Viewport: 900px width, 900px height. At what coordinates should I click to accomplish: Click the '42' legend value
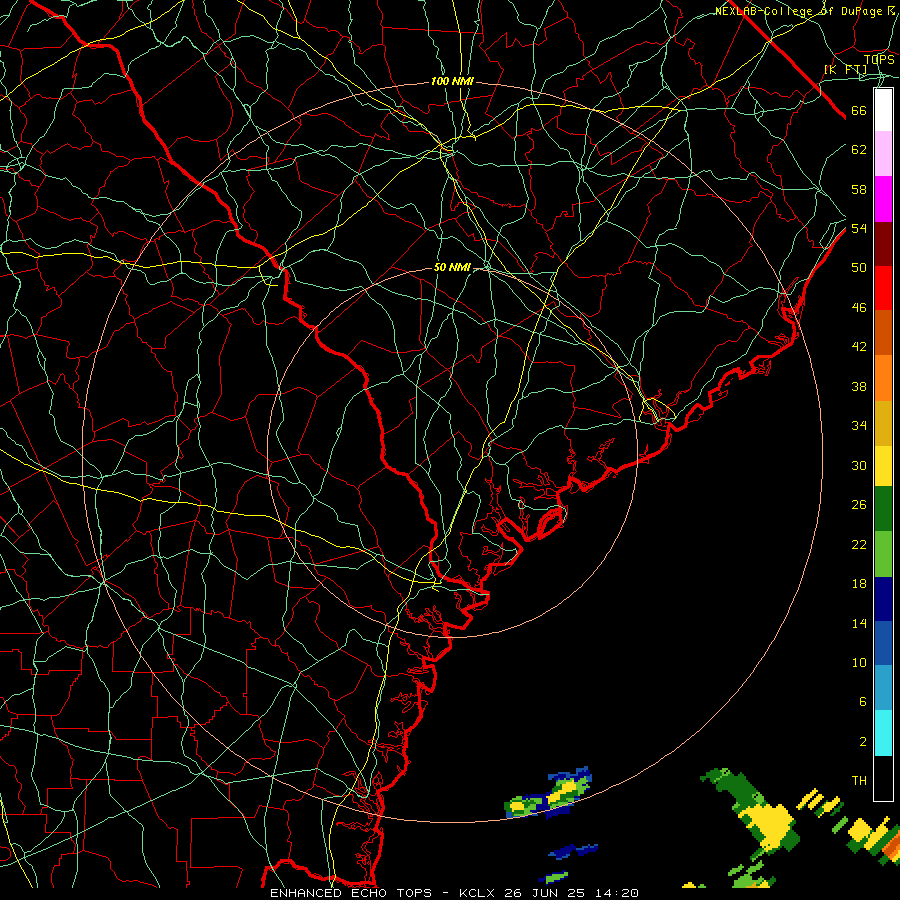[x=859, y=347]
